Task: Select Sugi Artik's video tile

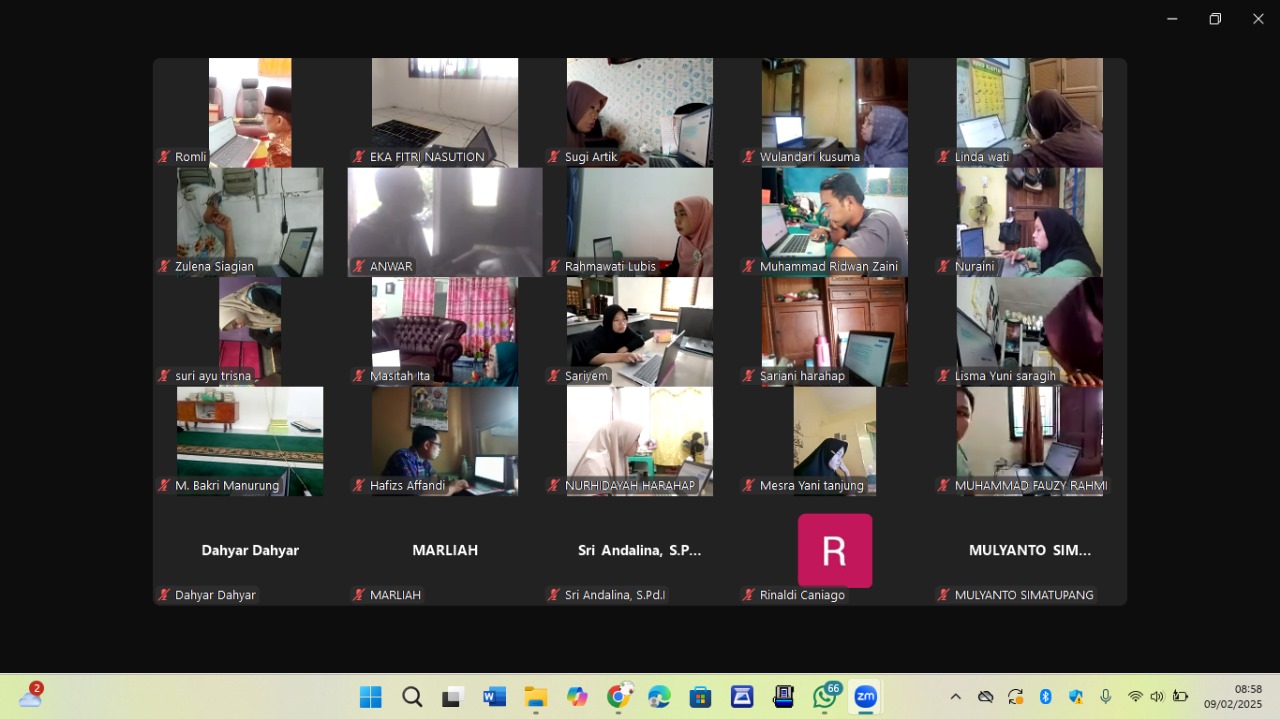Action: (640, 112)
